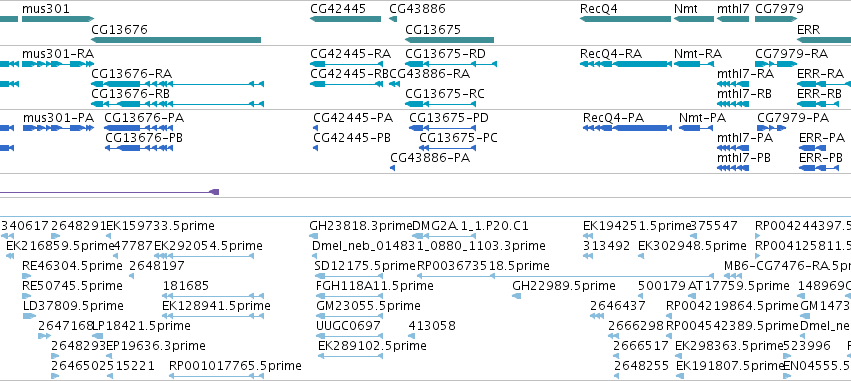This screenshot has width=851, height=381.
Task: Select the CG13676-RA transcript glyph
Action: click(177, 84)
